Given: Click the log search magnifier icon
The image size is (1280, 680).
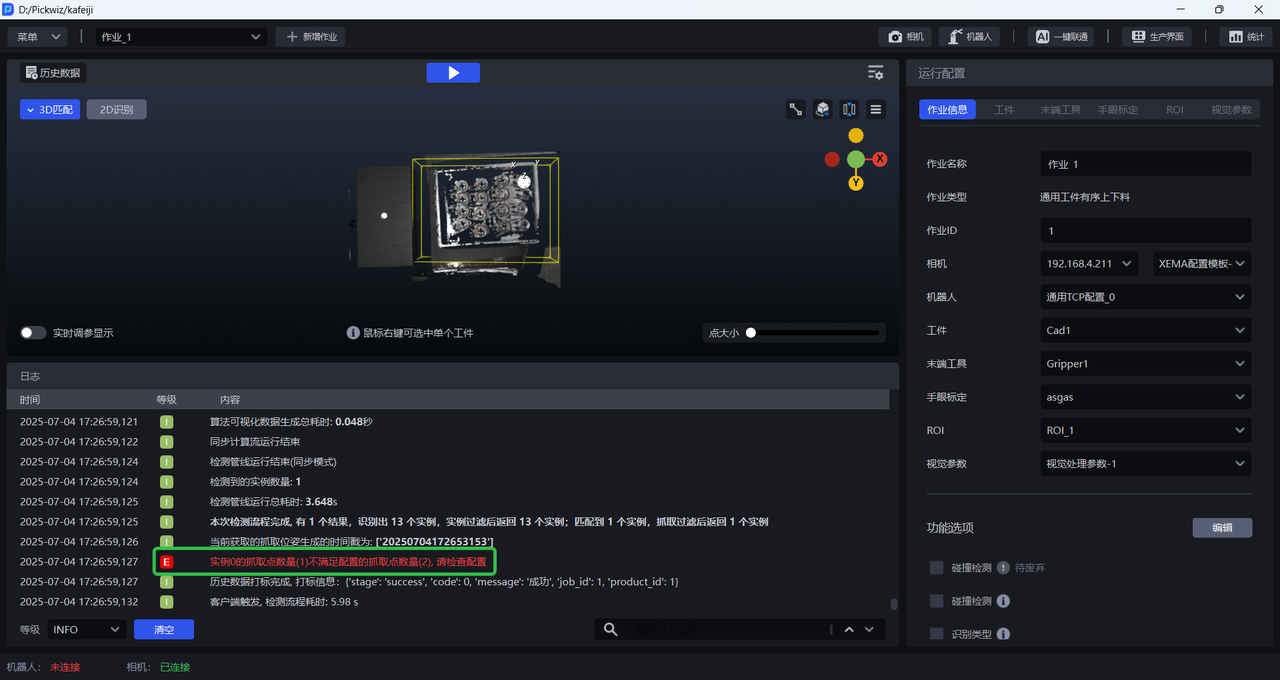Looking at the screenshot, I should pos(611,629).
